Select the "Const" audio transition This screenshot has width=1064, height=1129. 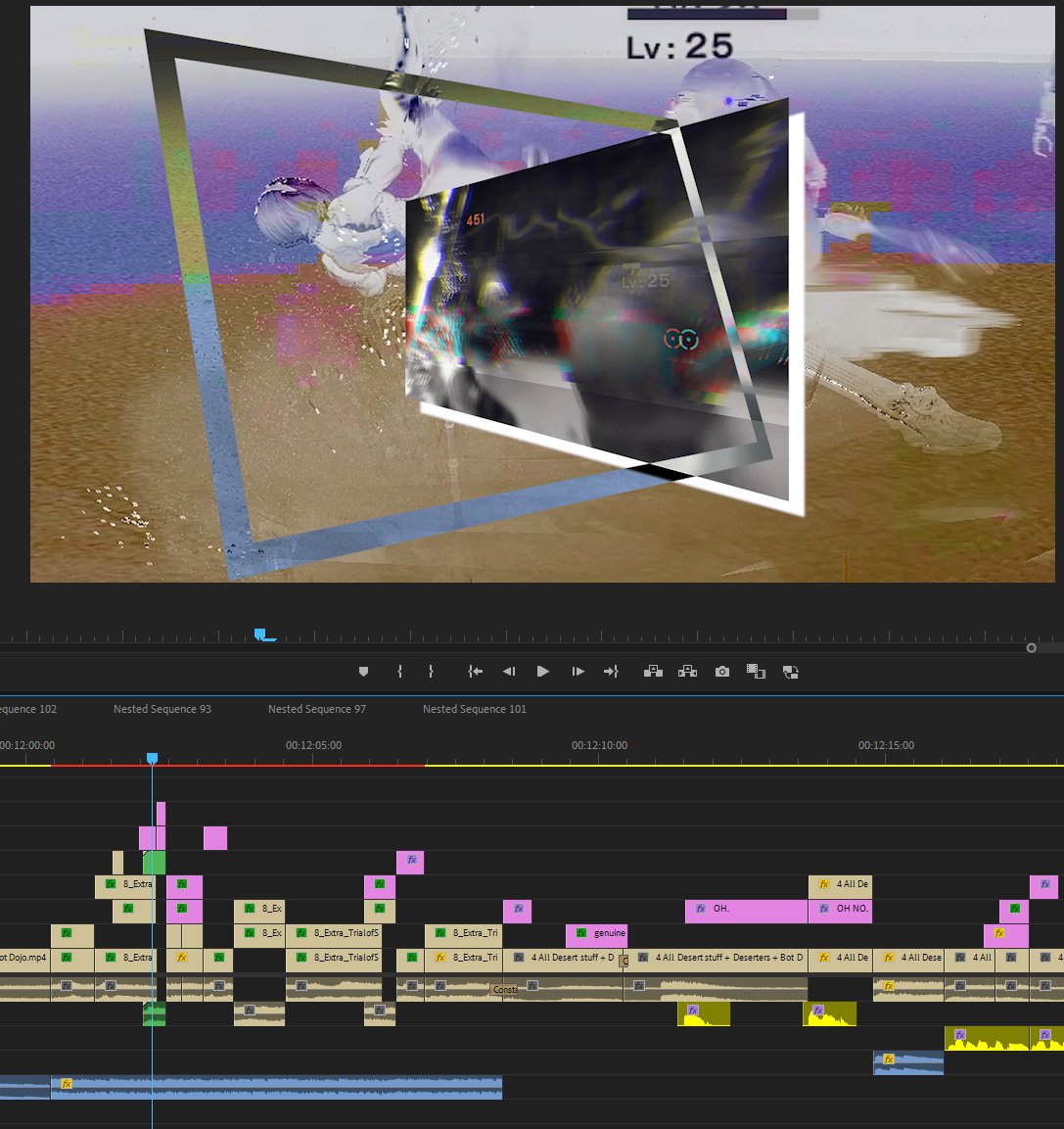504,989
